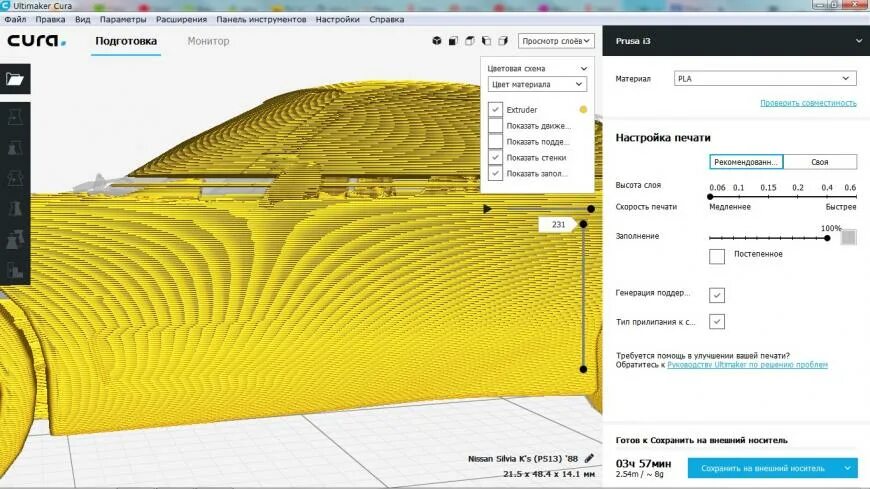Switch to top camera view
Viewport: 870px width, 489px height.
[470, 41]
